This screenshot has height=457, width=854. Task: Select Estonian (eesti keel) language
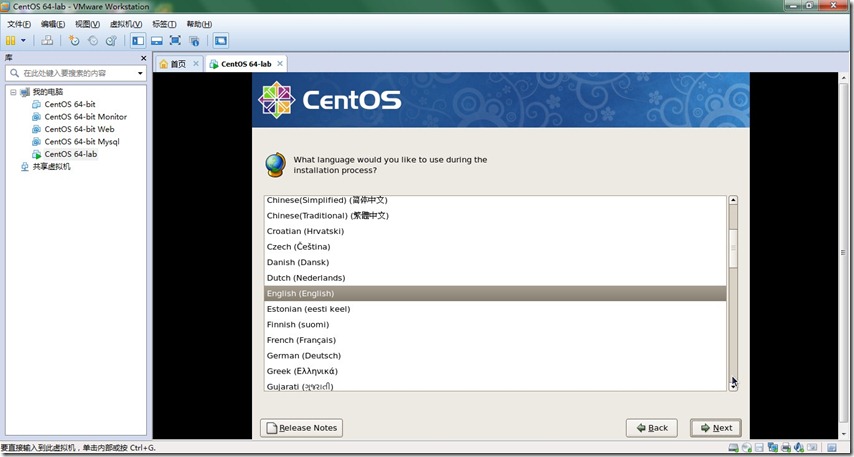click(x=495, y=309)
